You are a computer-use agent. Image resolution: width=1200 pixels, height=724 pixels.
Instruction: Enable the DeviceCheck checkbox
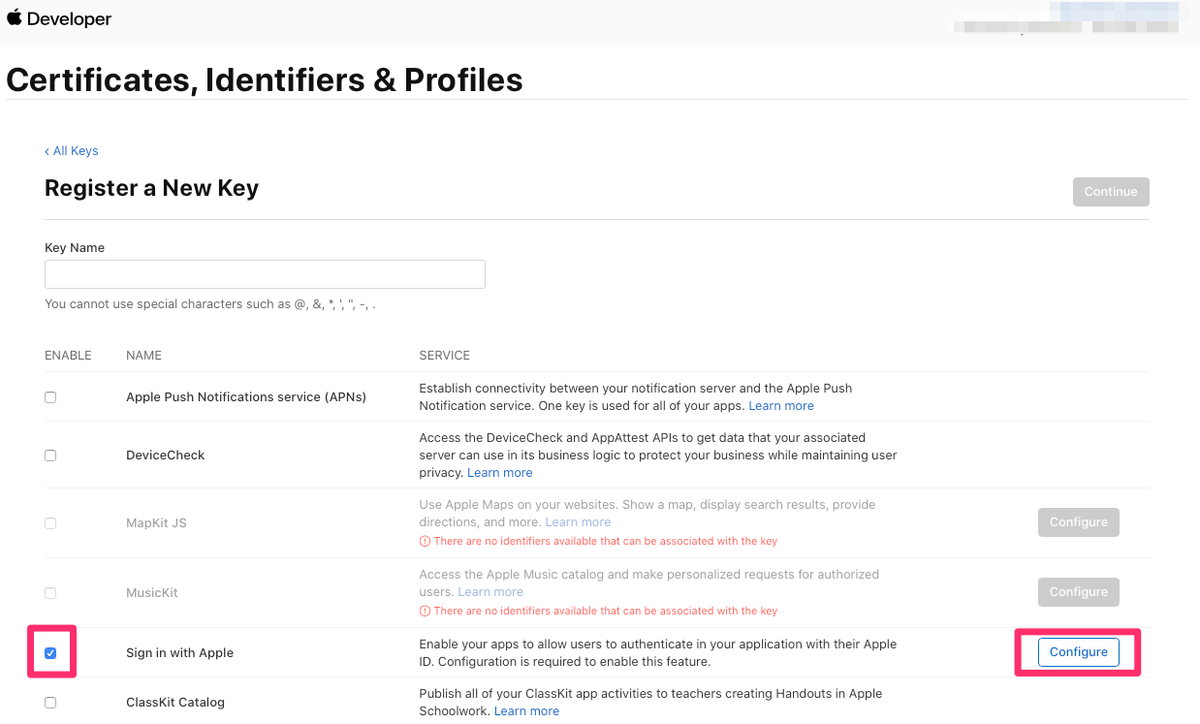(x=51, y=455)
